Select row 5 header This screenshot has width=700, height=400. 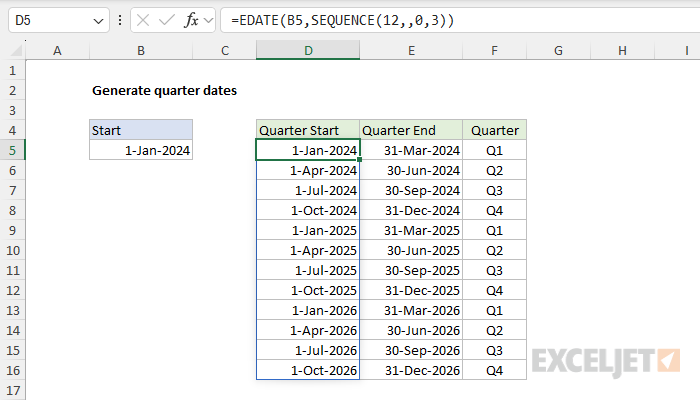pyautogui.click(x=12, y=150)
